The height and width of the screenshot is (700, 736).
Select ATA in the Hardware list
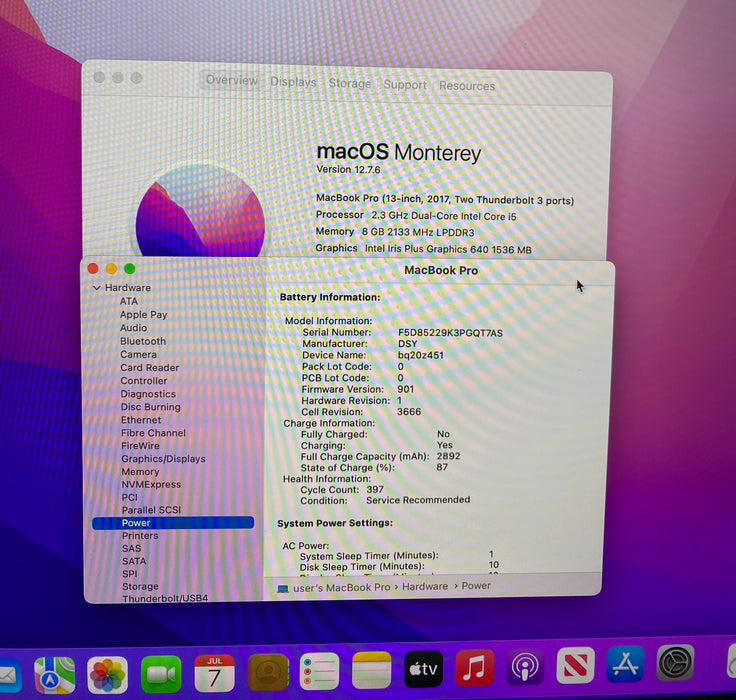click(x=129, y=301)
